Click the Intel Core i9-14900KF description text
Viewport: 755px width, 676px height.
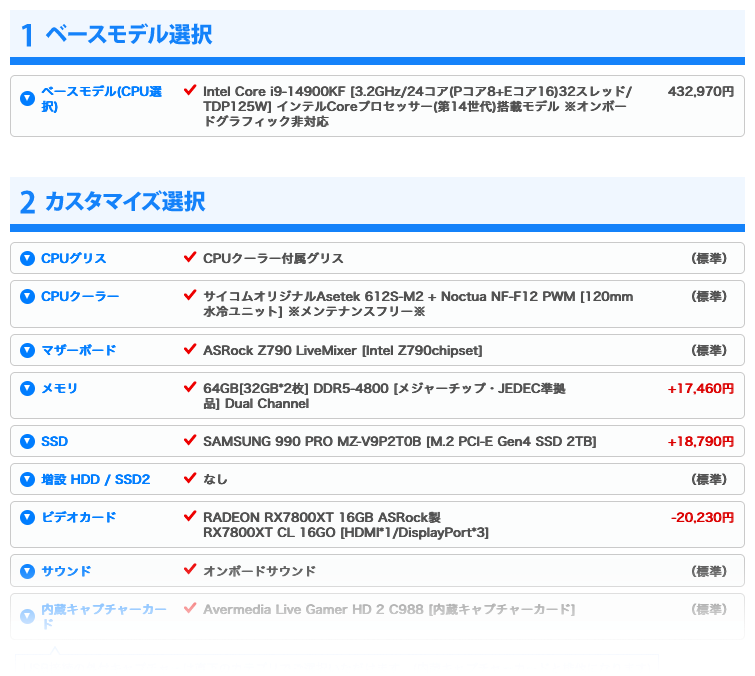417,106
